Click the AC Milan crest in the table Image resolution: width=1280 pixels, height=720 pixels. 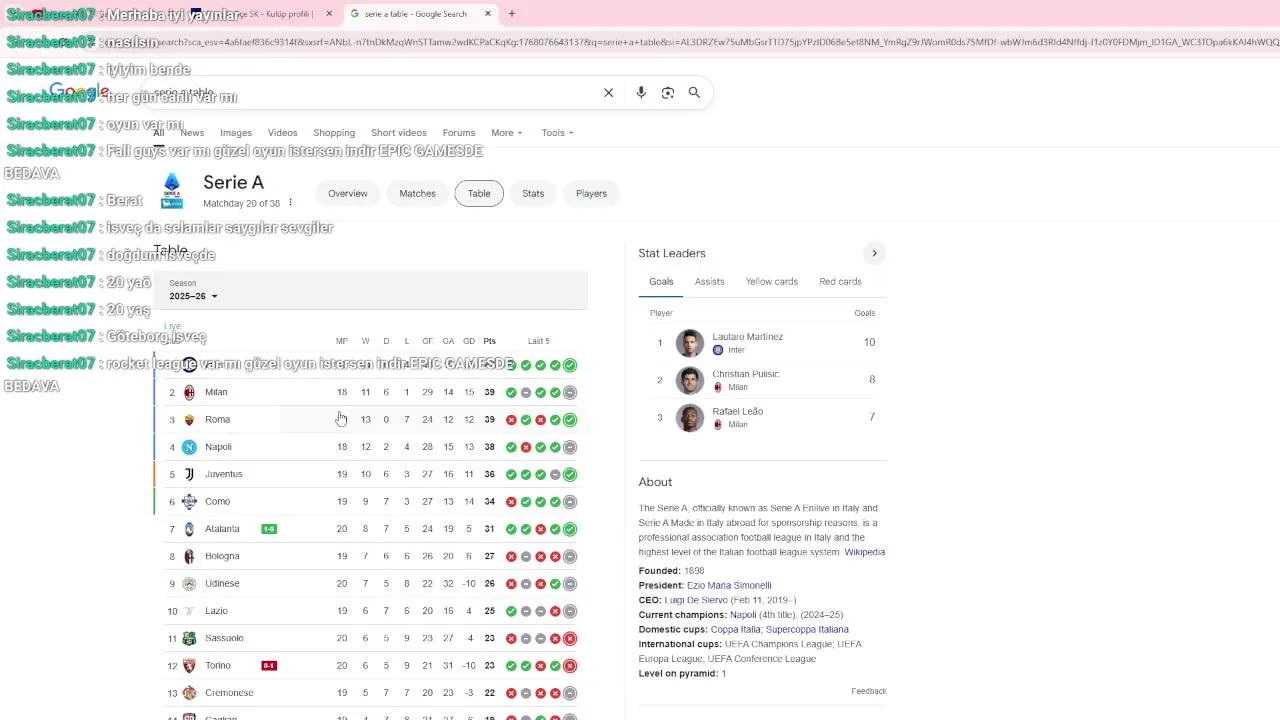tap(189, 392)
